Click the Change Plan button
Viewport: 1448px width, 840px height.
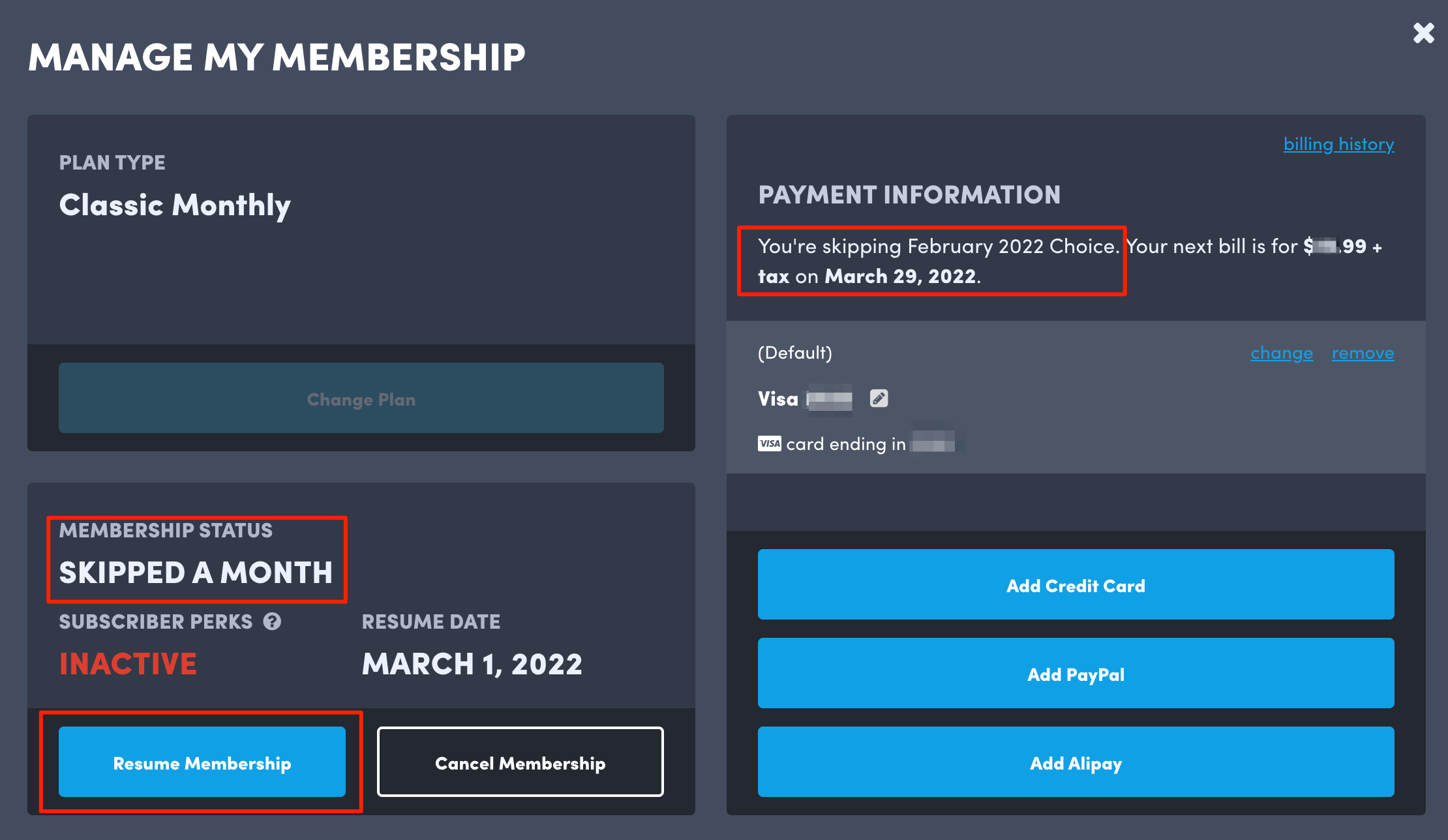[x=361, y=398]
